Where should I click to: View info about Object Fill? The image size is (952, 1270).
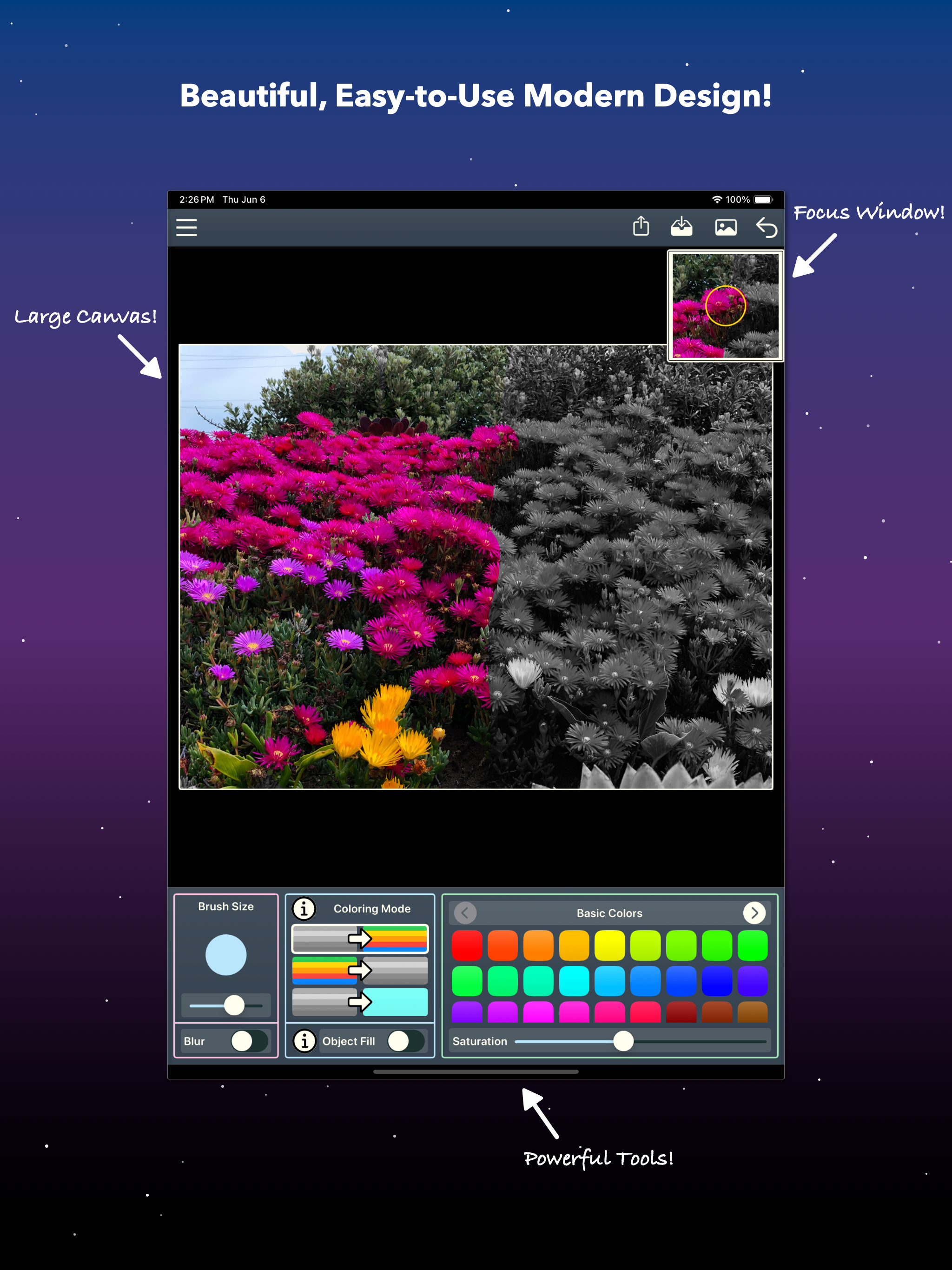[x=303, y=1041]
